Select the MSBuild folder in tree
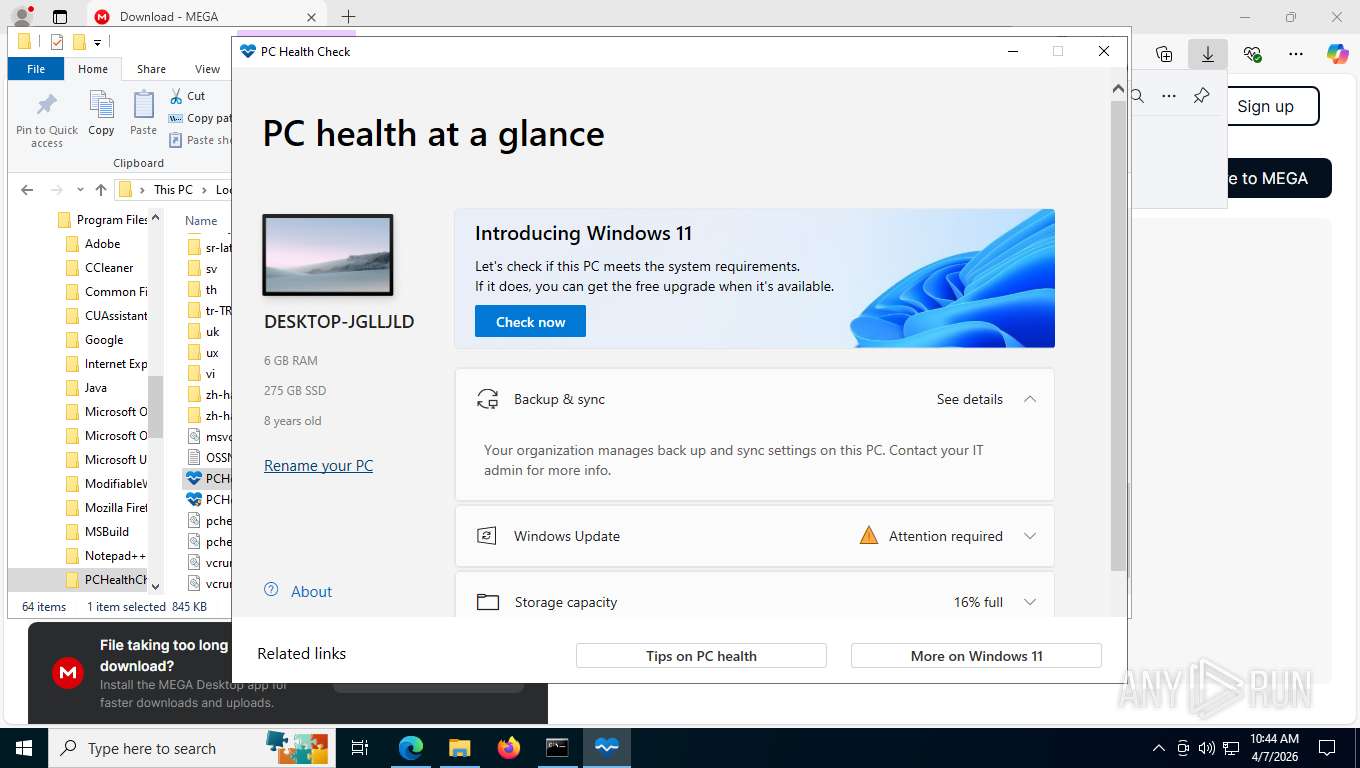1360x768 pixels. coord(107,531)
